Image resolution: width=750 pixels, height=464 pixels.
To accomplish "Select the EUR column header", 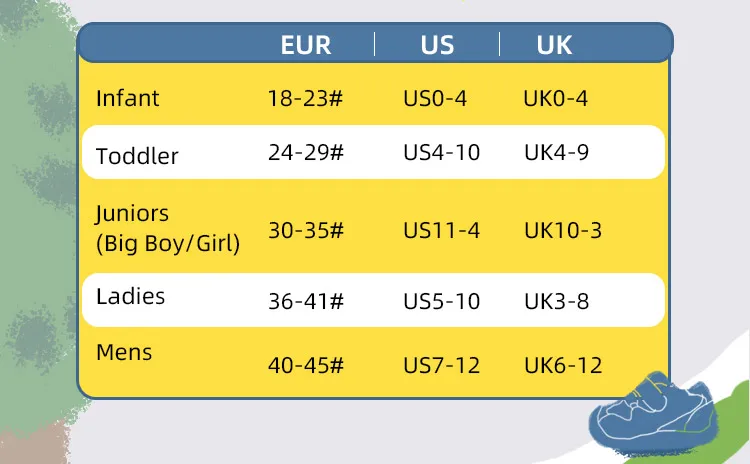I will click(305, 45).
